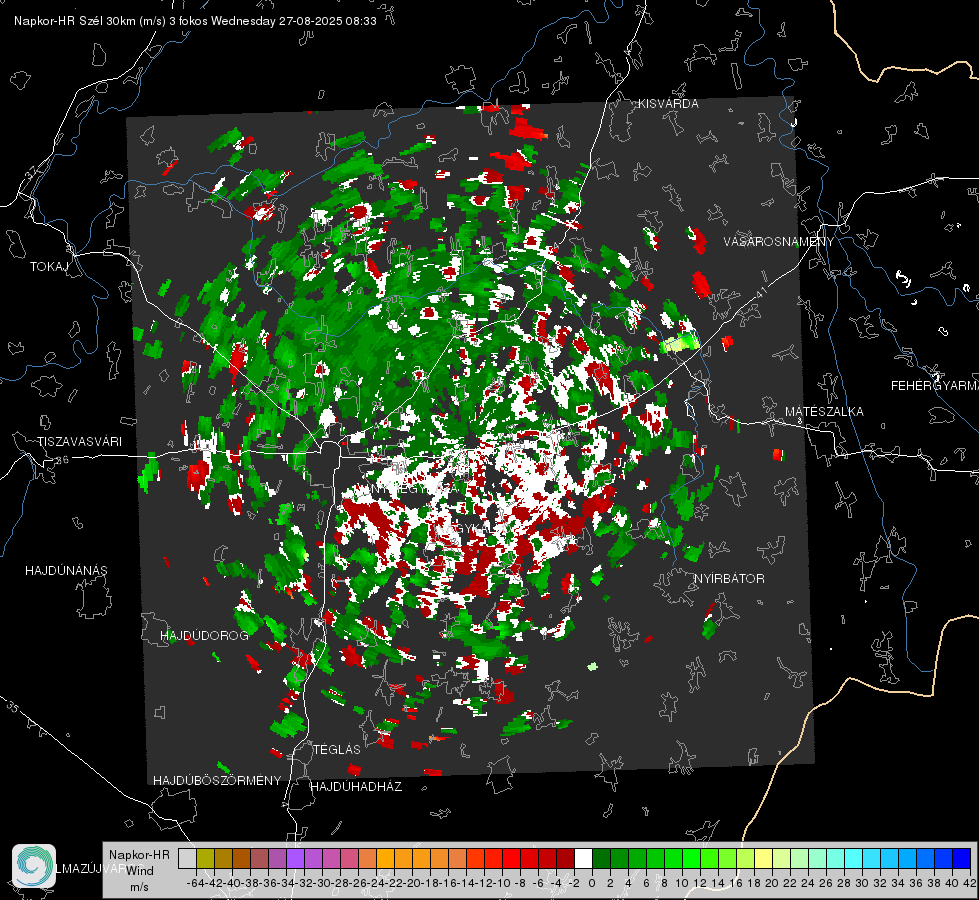
Task: Click the Napkor-HR legend title
Action: click(x=139, y=854)
